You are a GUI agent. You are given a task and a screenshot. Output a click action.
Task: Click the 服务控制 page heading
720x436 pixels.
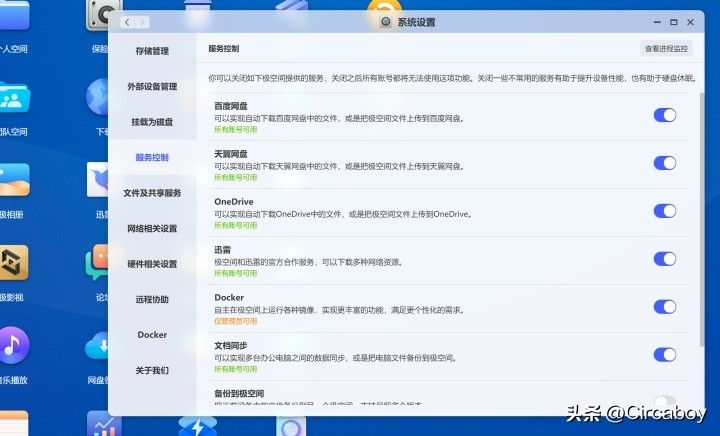point(224,49)
